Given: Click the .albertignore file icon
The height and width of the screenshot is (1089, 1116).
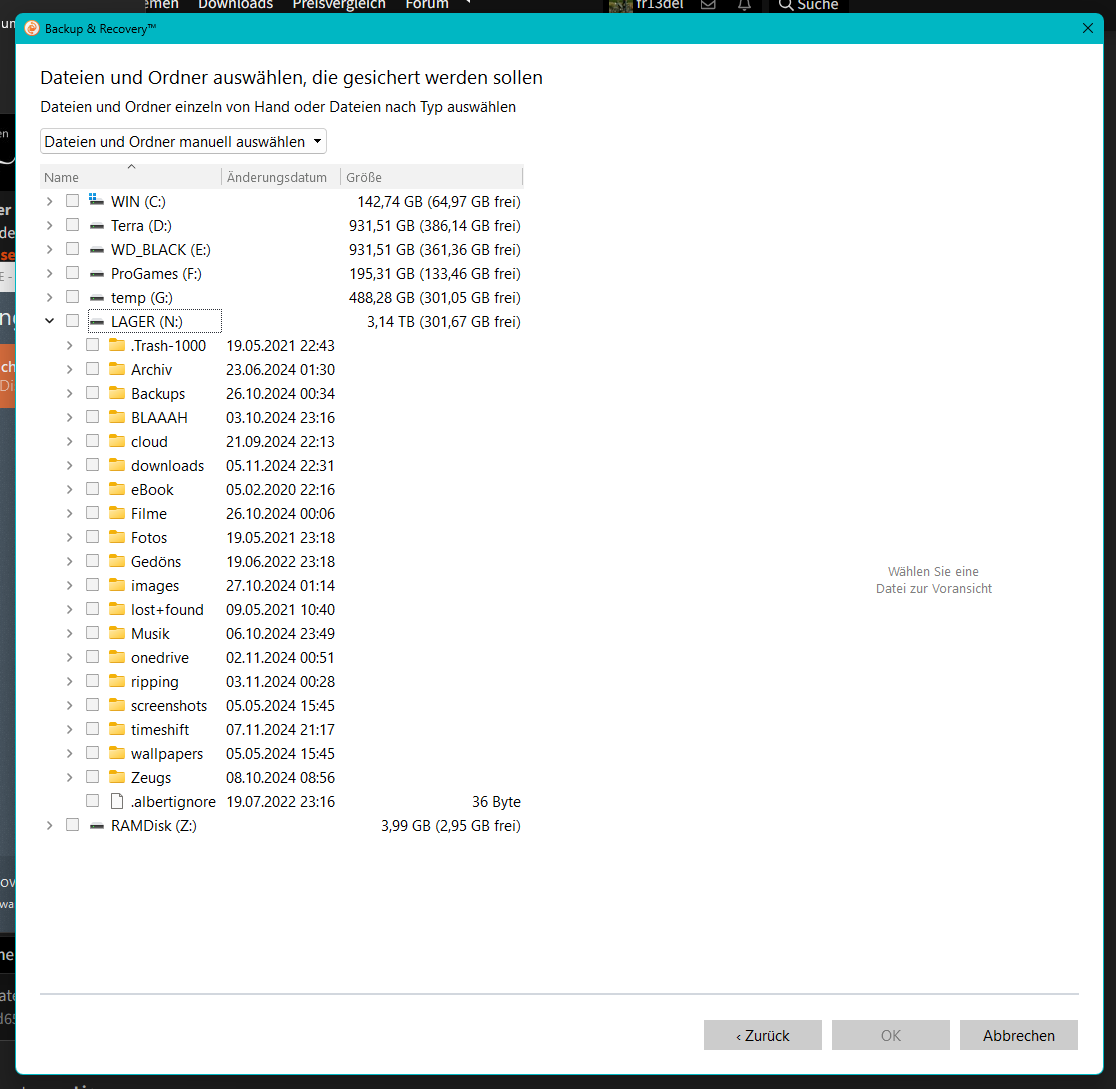Looking at the screenshot, I should pos(119,800).
